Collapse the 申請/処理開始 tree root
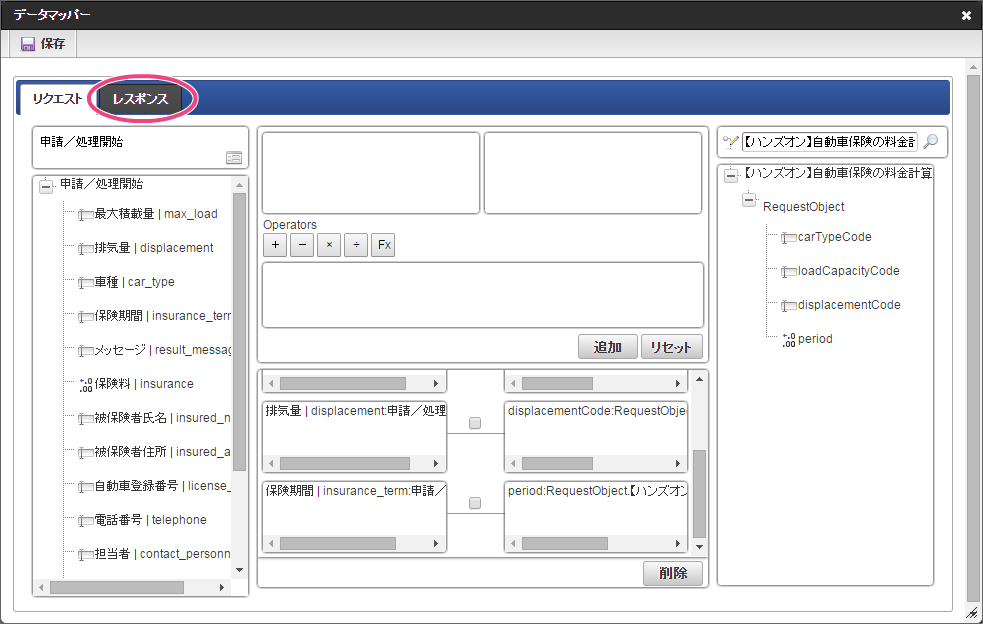Screen dimensions: 983x624 46,186
